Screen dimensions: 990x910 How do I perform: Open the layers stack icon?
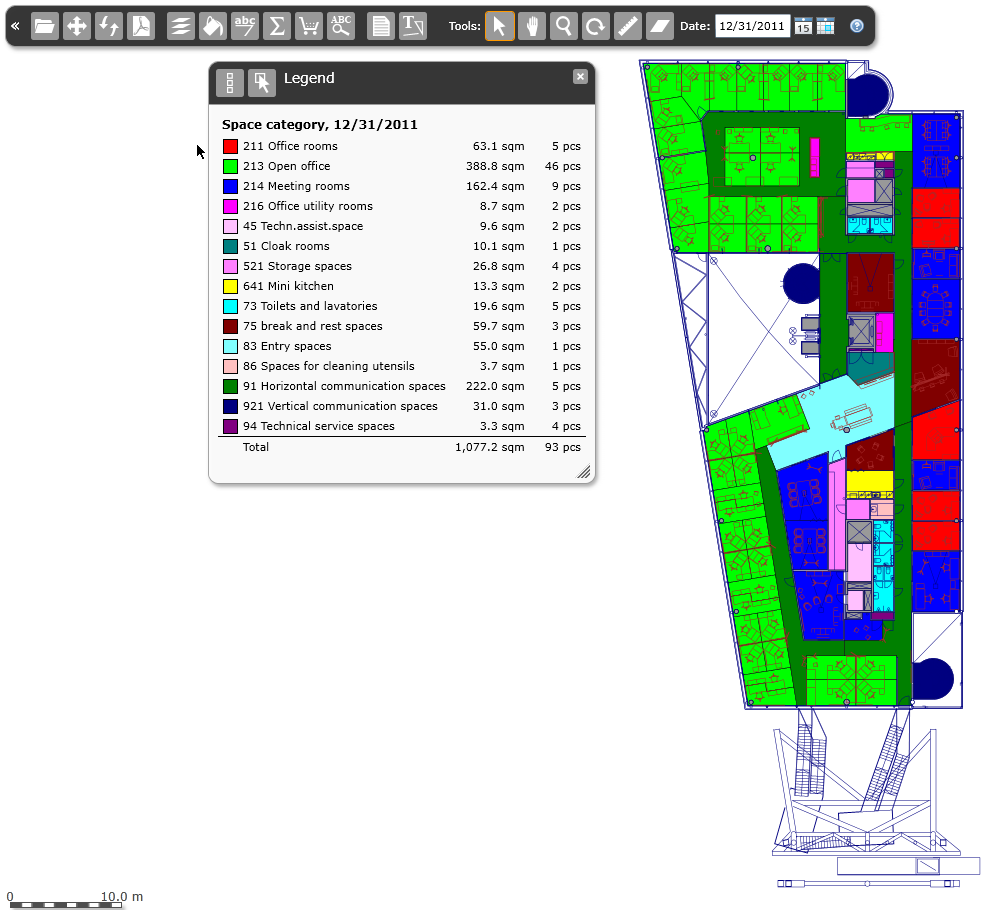181,26
